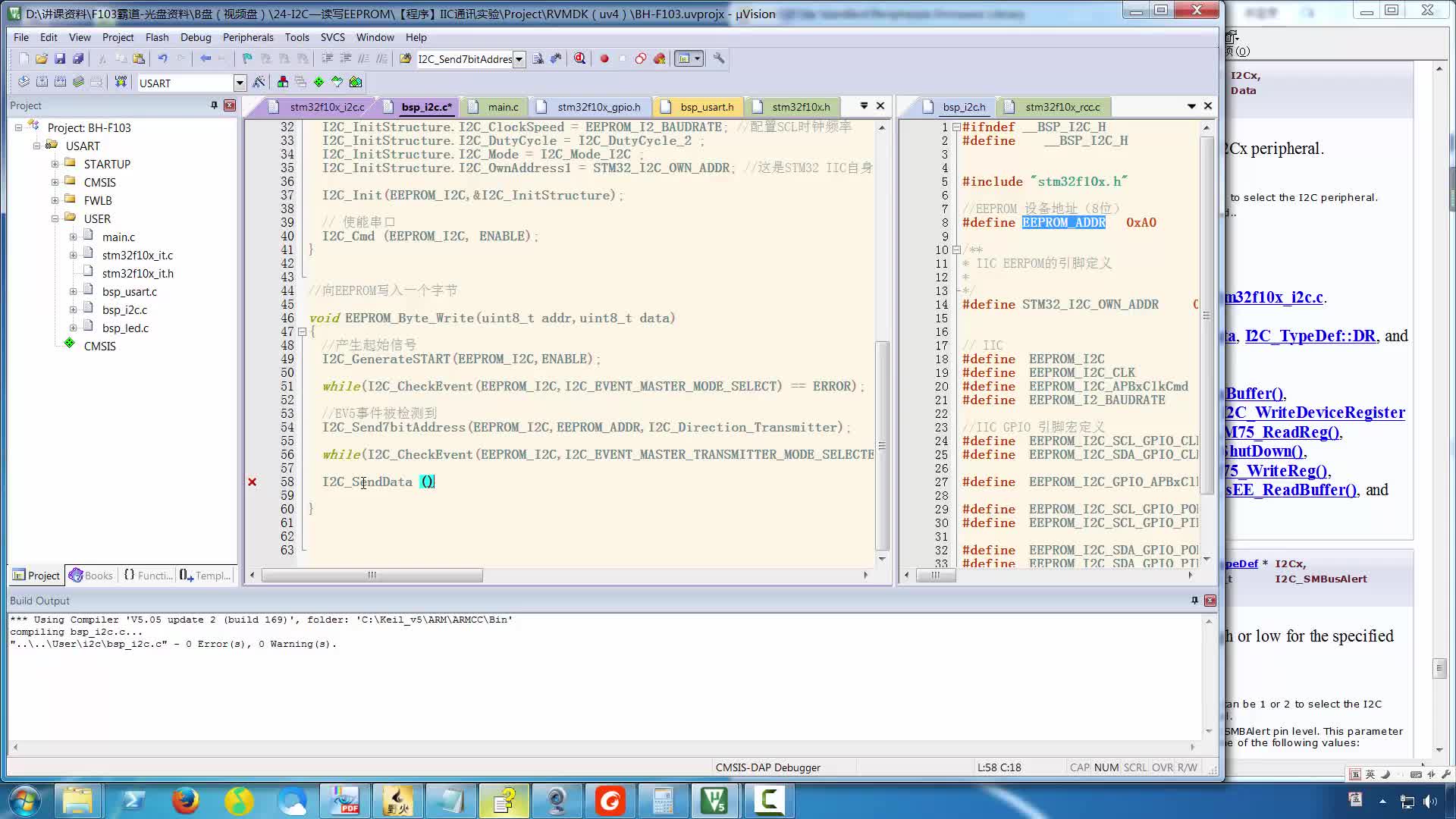1456x819 pixels.
Task: Open the USART target selection dropdown
Action: tap(240, 83)
